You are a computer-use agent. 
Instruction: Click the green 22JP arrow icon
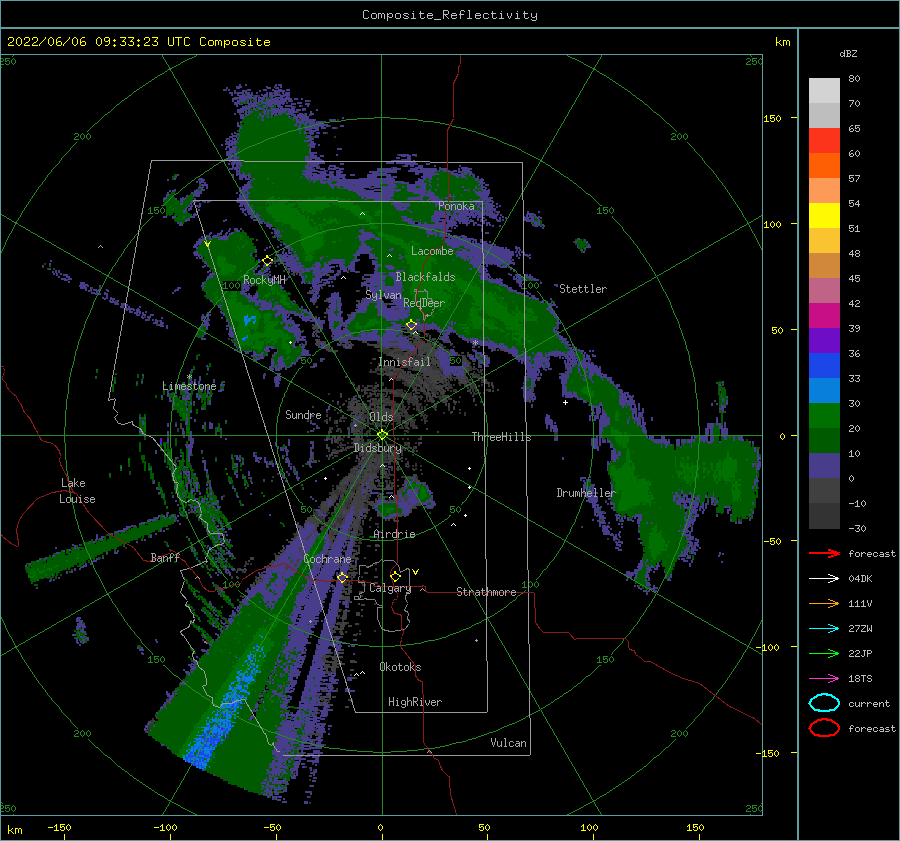click(824, 653)
